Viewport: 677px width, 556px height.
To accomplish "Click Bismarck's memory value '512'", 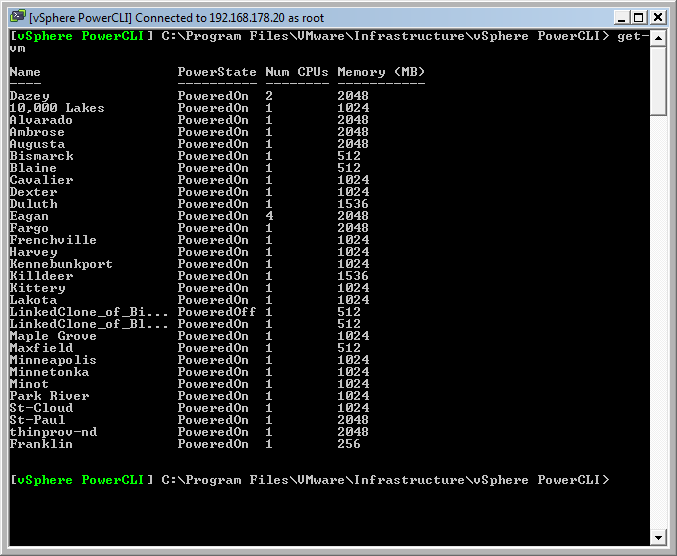I will click(349, 156).
